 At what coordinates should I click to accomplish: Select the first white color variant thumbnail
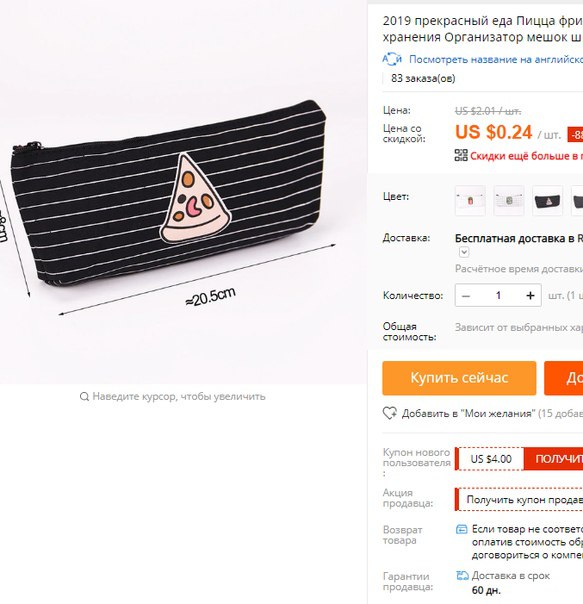tap(470, 201)
